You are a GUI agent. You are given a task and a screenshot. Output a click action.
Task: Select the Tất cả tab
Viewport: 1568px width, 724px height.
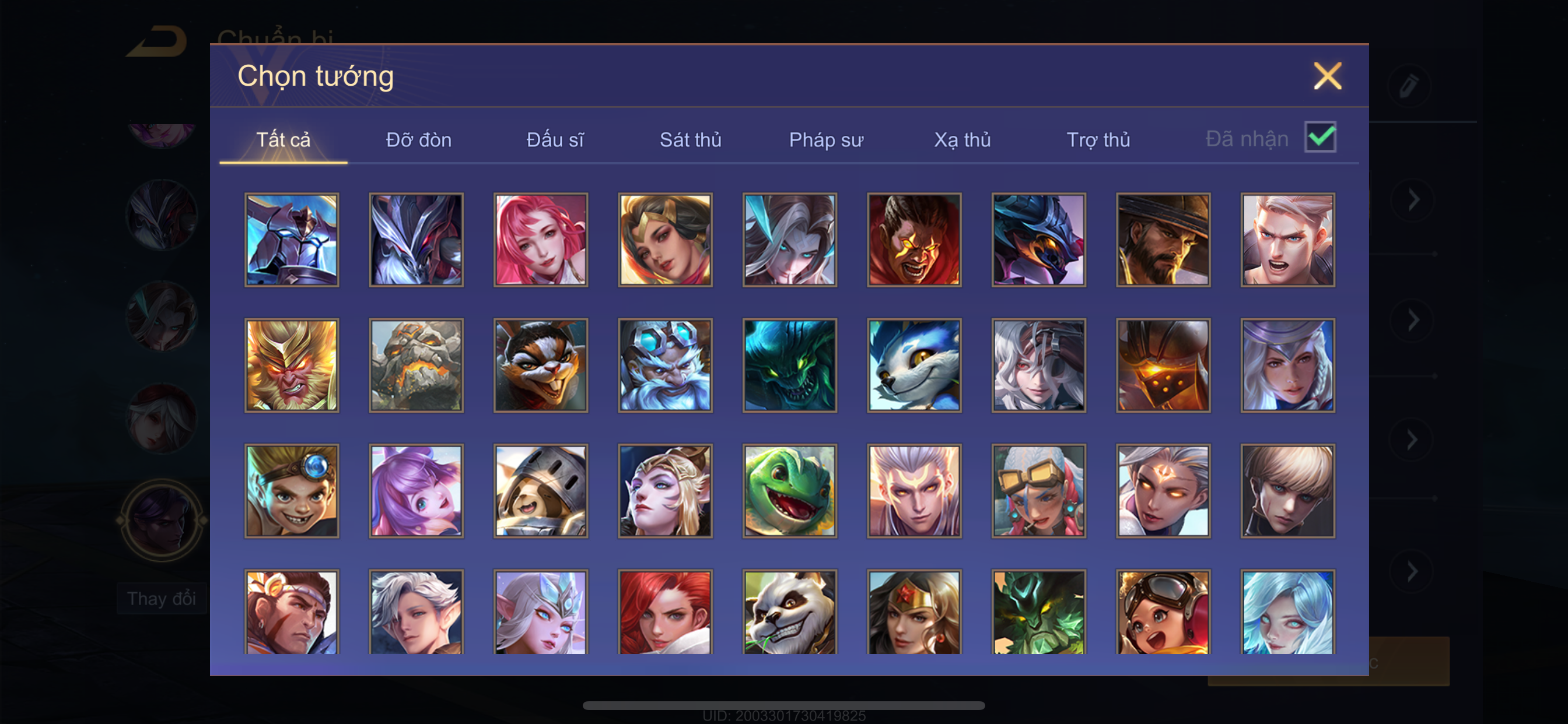point(283,140)
